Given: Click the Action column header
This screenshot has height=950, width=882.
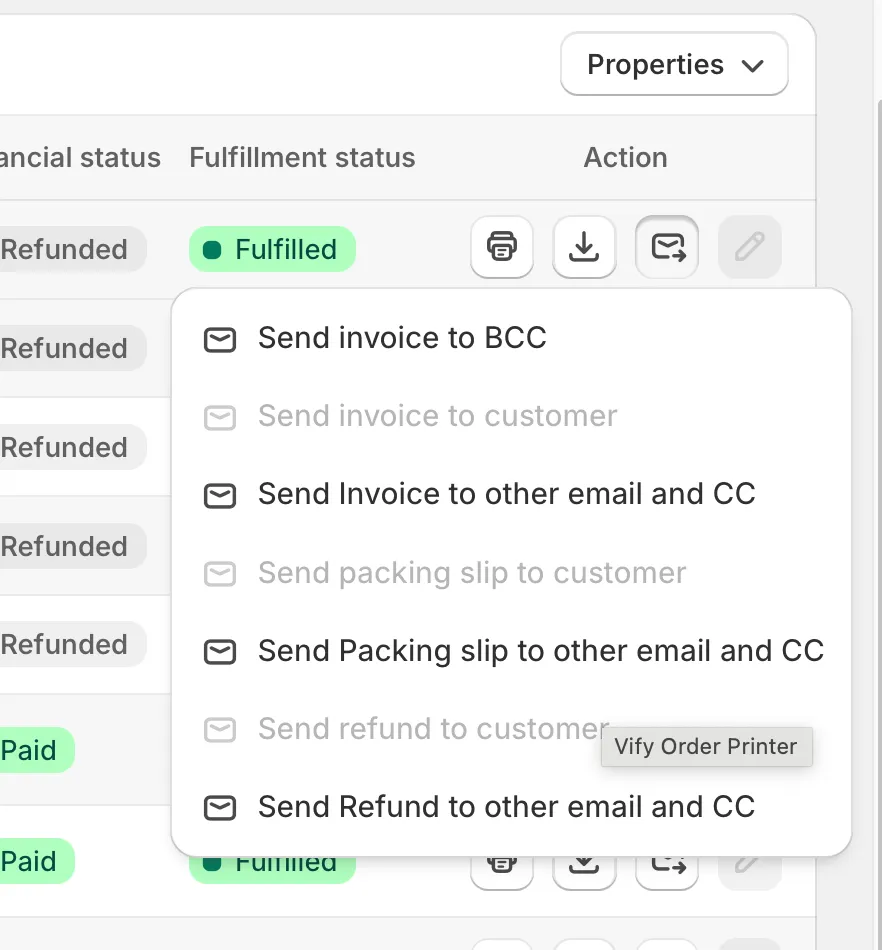Looking at the screenshot, I should click(625, 157).
